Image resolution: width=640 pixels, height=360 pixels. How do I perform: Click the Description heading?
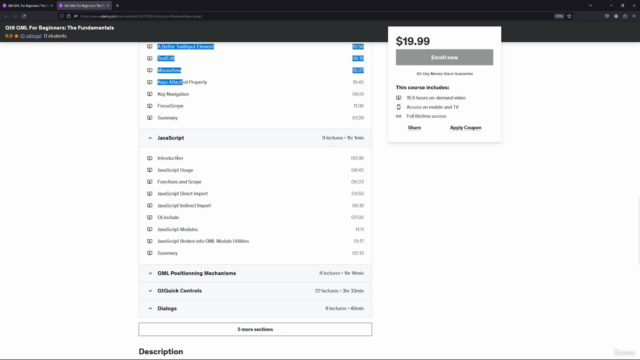(x=161, y=351)
